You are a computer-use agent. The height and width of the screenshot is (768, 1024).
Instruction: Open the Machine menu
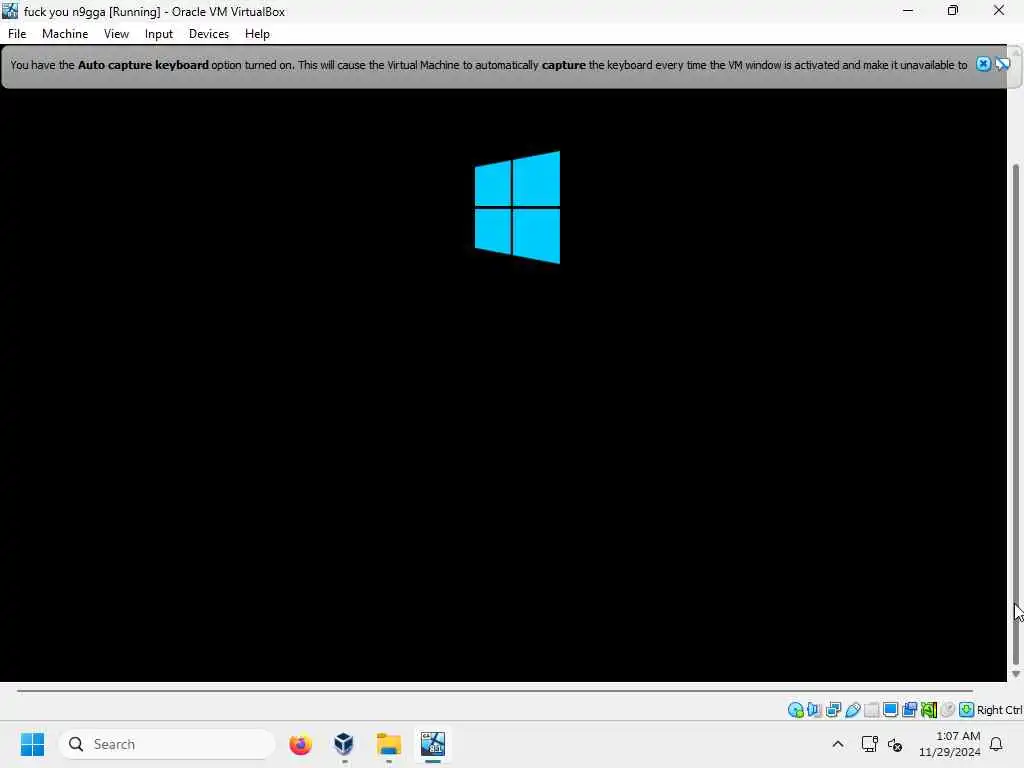point(65,34)
